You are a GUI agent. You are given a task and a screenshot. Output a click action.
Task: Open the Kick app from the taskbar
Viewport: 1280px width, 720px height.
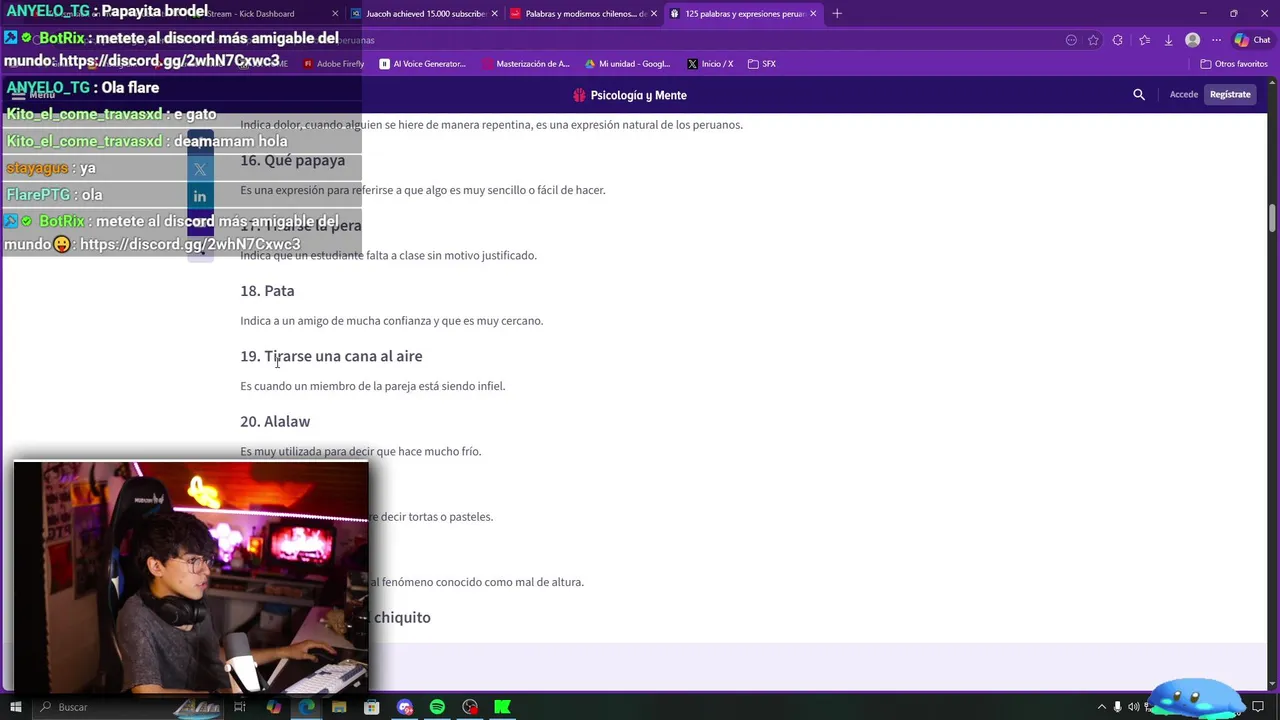[503, 707]
